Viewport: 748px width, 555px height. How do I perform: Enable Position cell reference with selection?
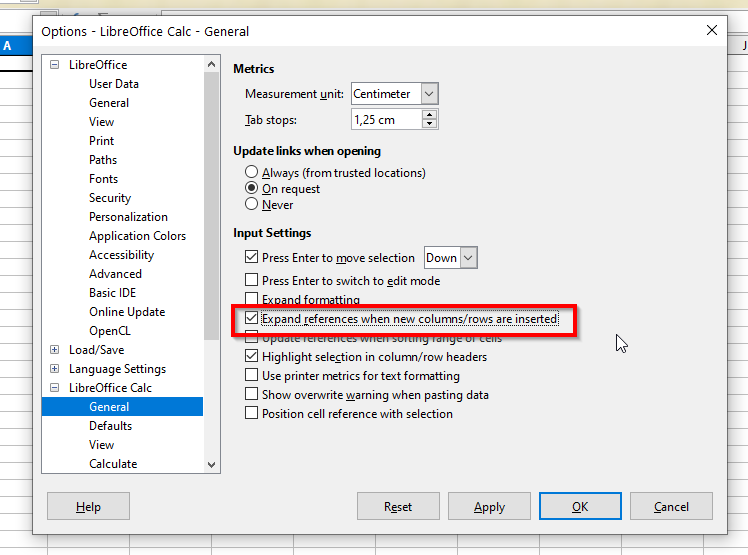click(251, 413)
